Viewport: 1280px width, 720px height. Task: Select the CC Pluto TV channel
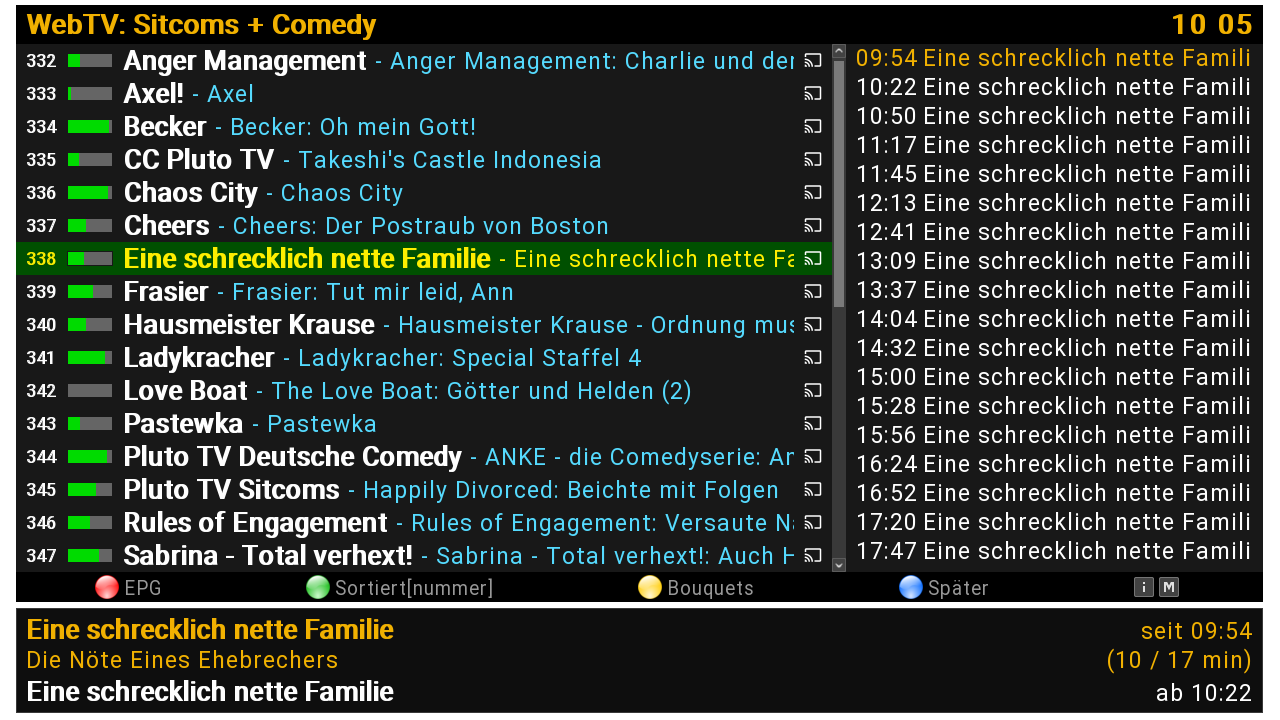point(424,160)
